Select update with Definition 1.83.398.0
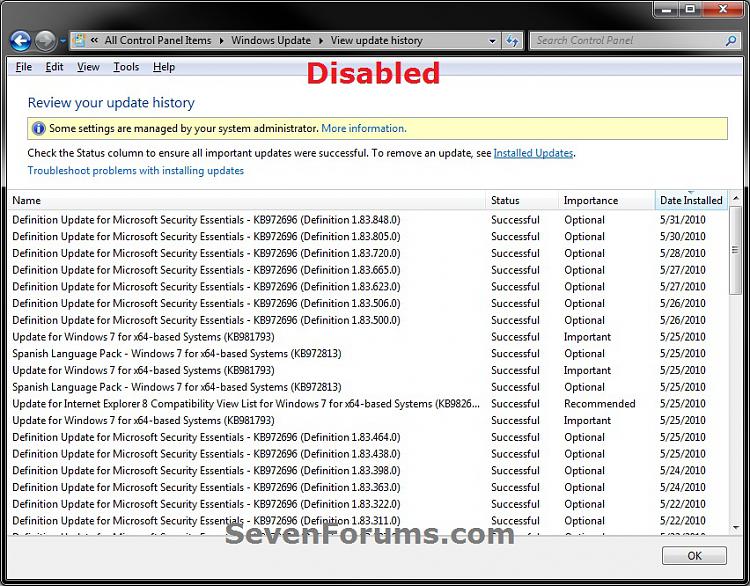 click(368, 471)
